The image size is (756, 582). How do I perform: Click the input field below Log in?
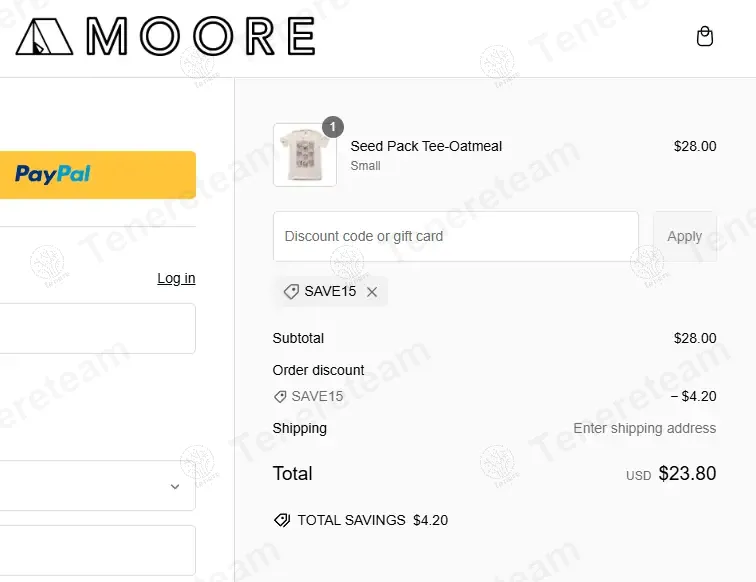coord(97,329)
